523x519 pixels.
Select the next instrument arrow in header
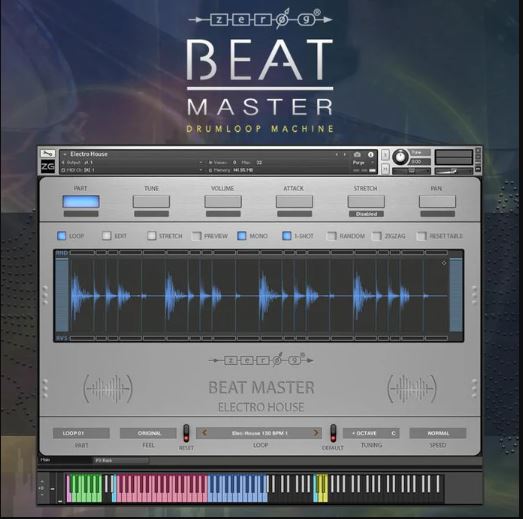[345, 154]
